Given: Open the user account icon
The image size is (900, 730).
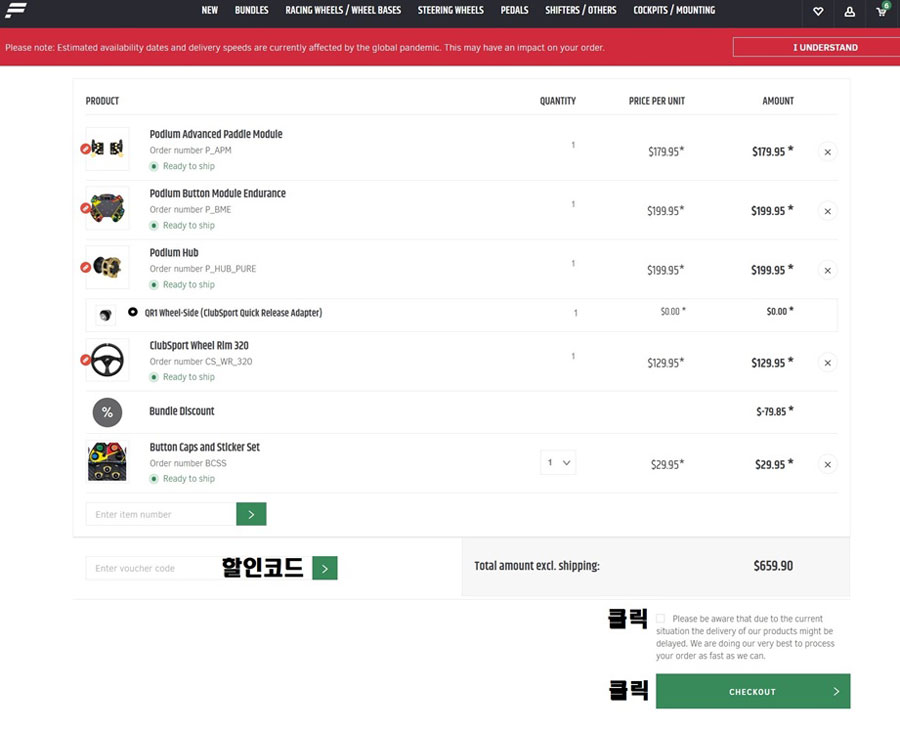Looking at the screenshot, I should click(x=849, y=11).
